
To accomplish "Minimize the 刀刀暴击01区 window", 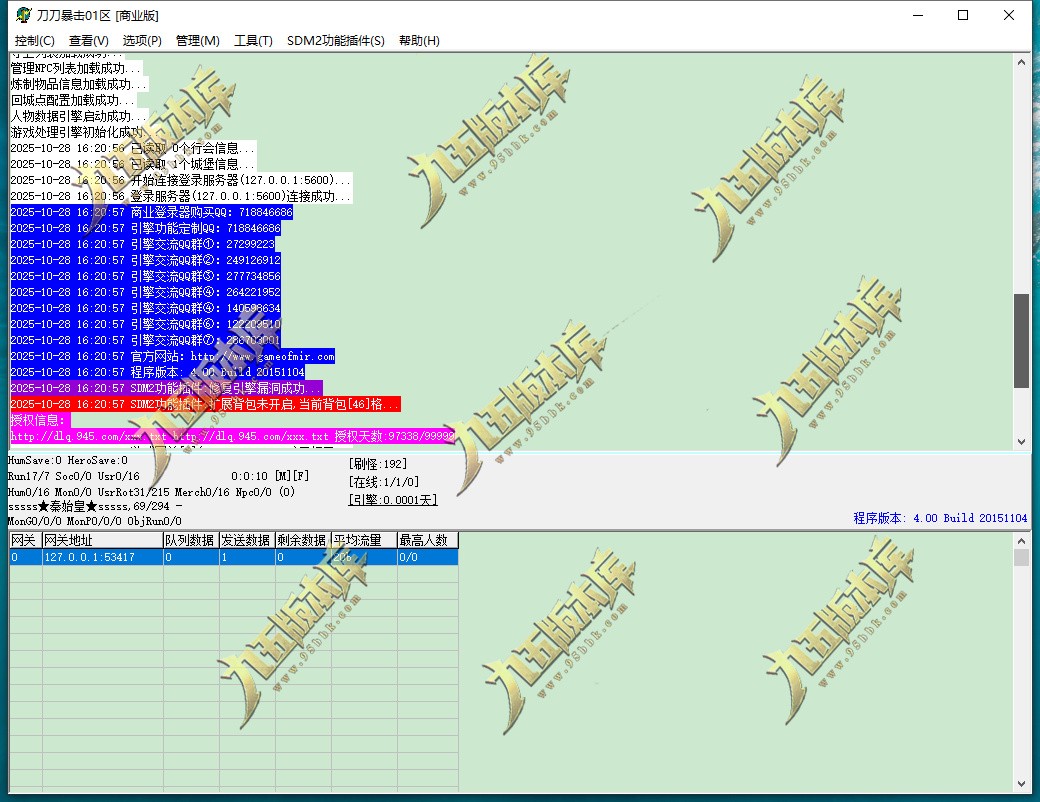I will pos(918,15).
